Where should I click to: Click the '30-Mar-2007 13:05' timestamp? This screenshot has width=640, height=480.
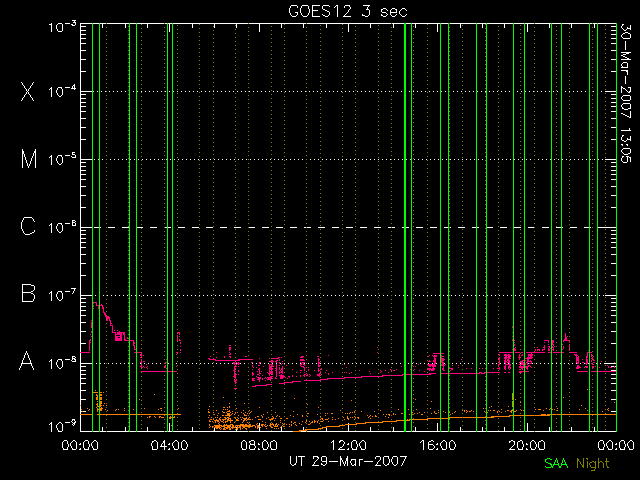tap(626, 93)
